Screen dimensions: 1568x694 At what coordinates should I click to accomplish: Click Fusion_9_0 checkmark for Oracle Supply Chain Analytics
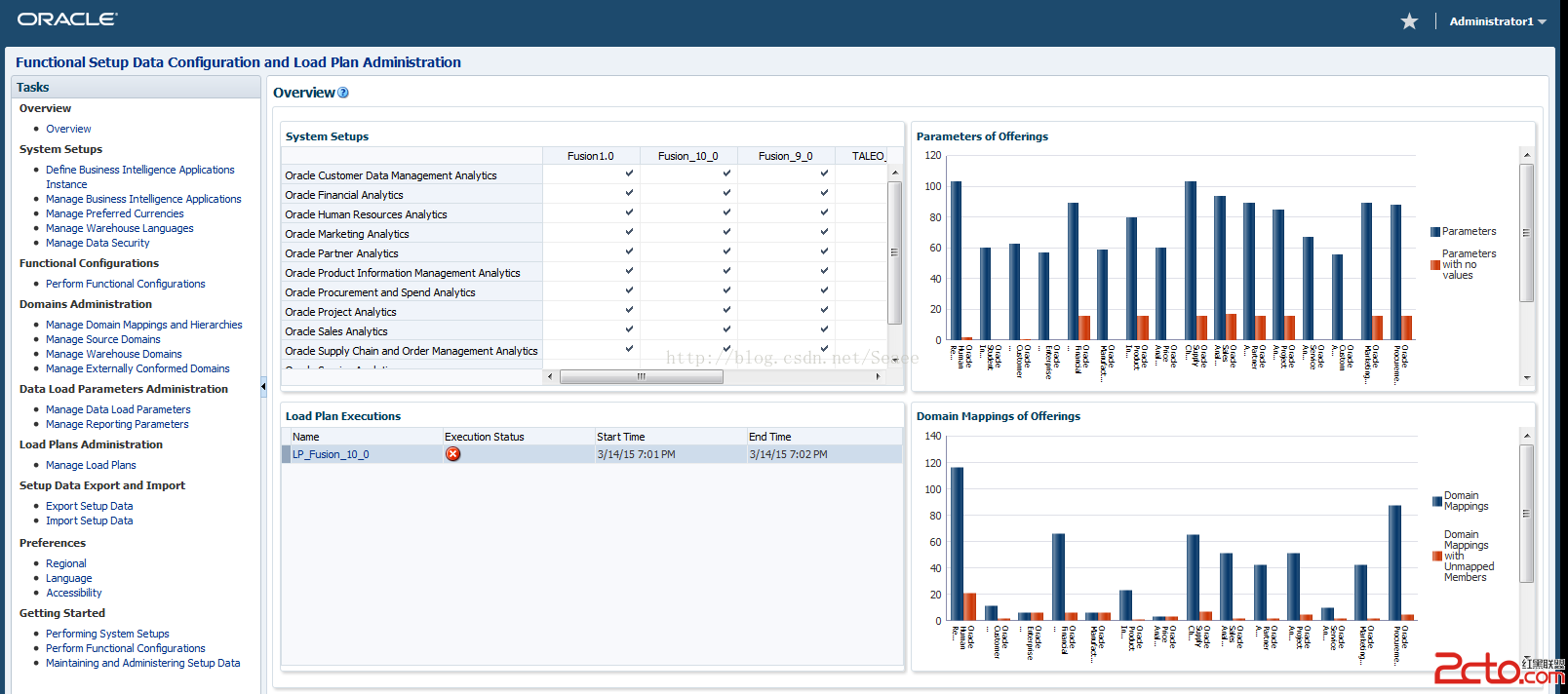[x=824, y=349]
